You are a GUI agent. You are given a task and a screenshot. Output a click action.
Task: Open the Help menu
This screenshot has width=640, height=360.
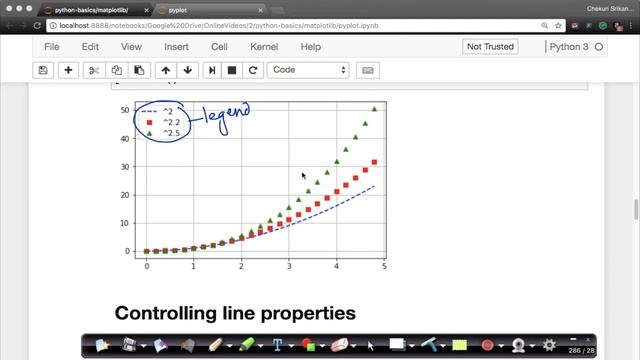click(x=311, y=47)
